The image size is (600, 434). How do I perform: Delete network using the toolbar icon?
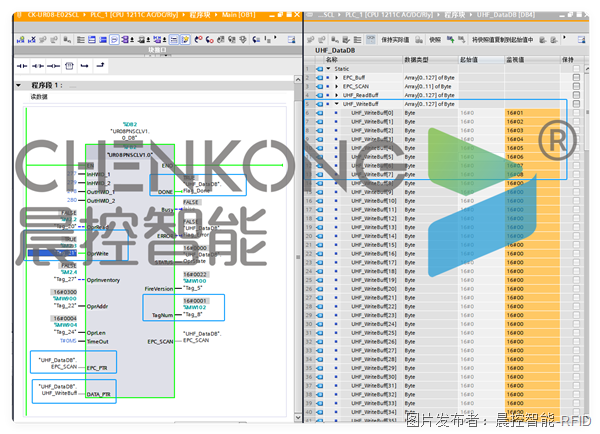pos(32,39)
